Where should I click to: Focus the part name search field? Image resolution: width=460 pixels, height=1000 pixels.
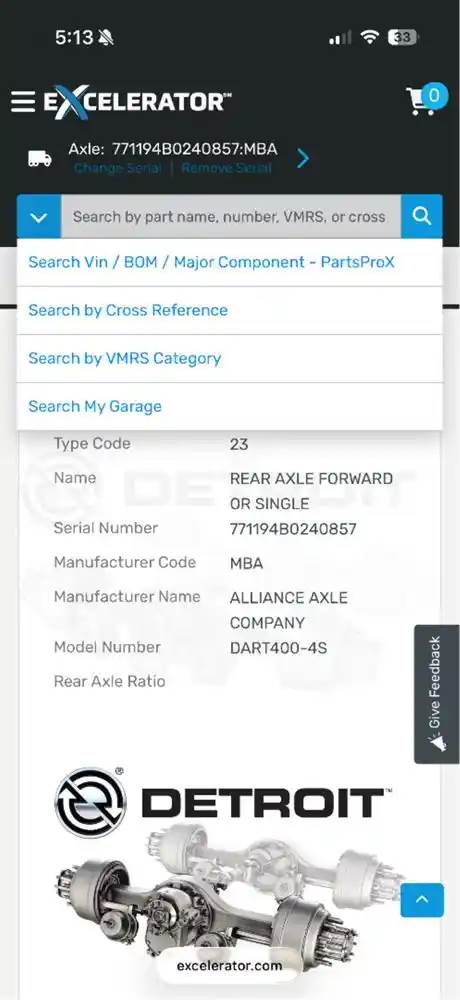(x=231, y=217)
